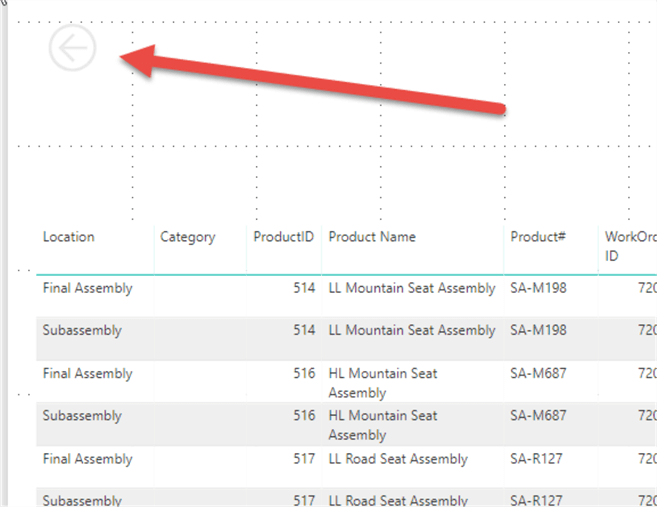Click the Product# column header
The height and width of the screenshot is (507, 657).
tap(538, 237)
